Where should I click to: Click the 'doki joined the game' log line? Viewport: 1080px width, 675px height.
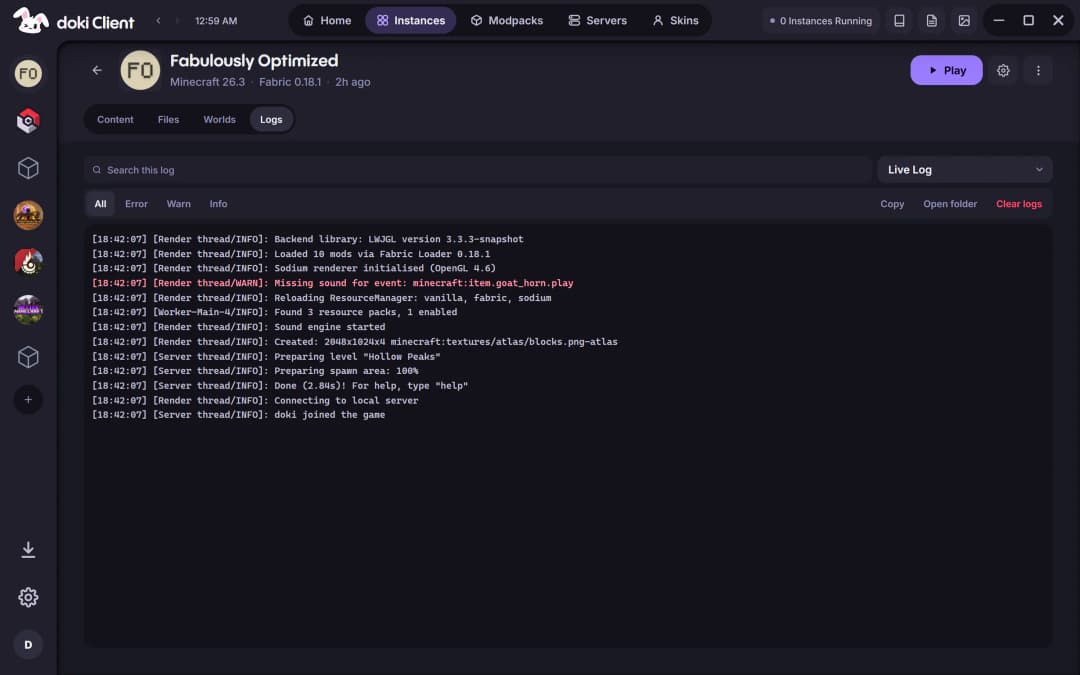pos(238,415)
